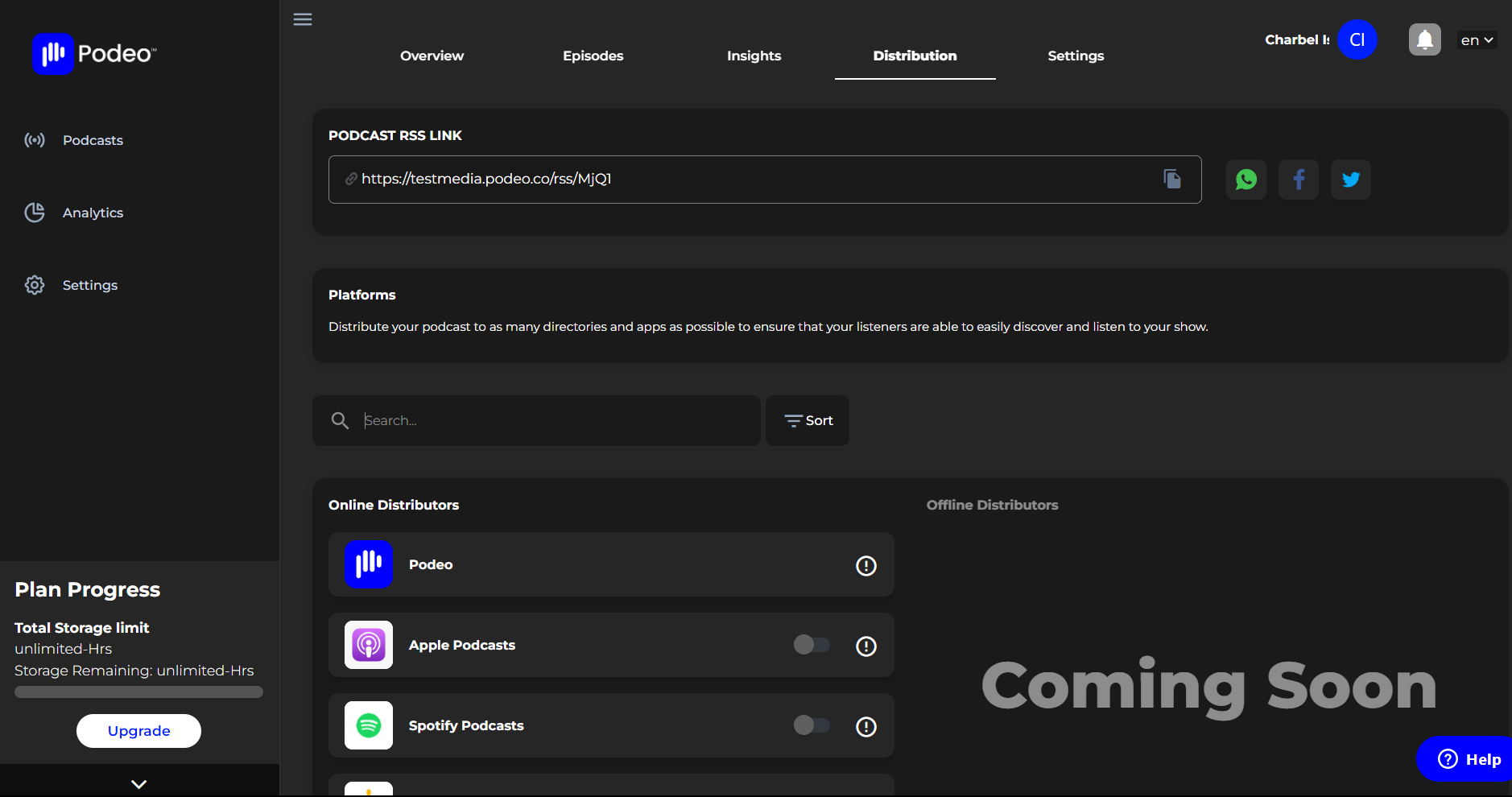This screenshot has width=1512, height=797.
Task: Open Settings in the left sidebar
Action: tap(90, 285)
